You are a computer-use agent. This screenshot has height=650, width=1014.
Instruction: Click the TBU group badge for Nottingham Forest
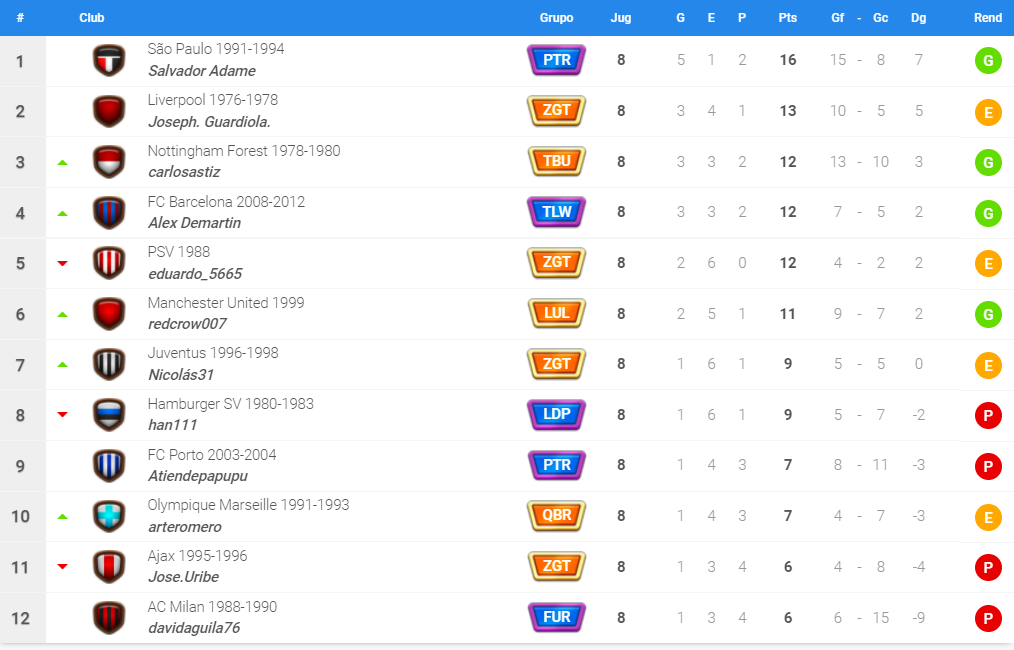pyautogui.click(x=556, y=161)
